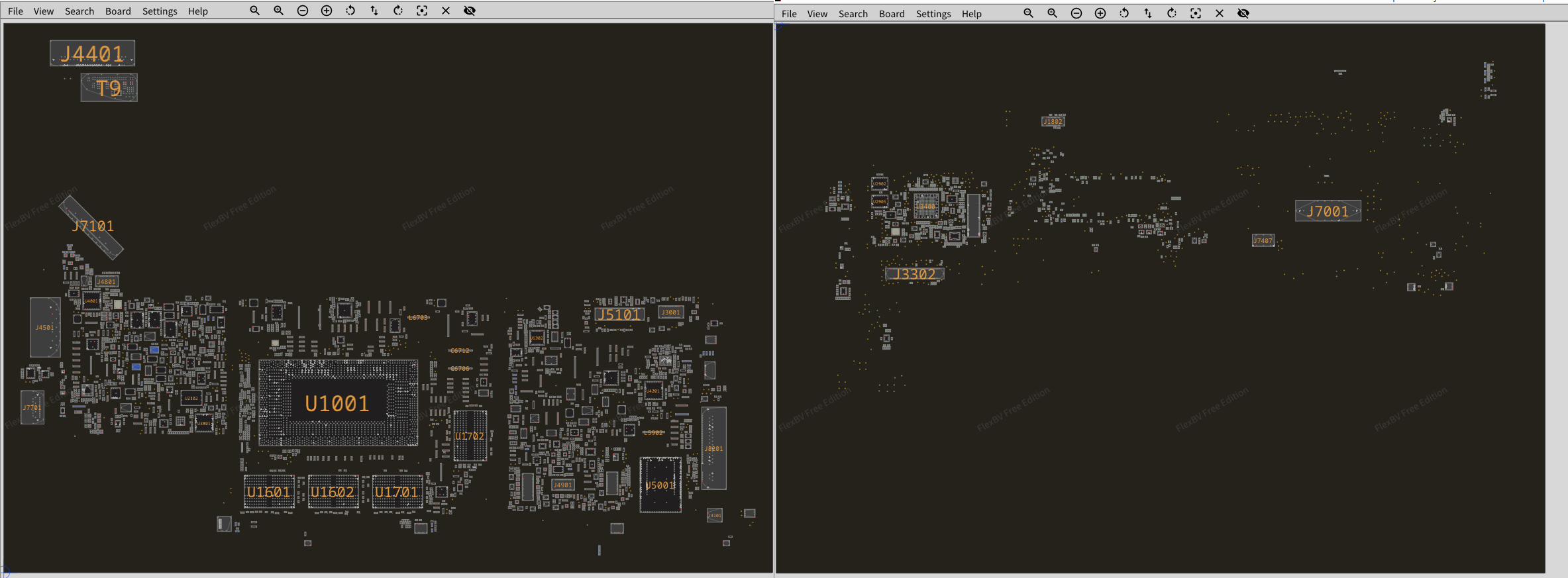Toggle crossed-eye visibility icon in left window

(x=470, y=11)
